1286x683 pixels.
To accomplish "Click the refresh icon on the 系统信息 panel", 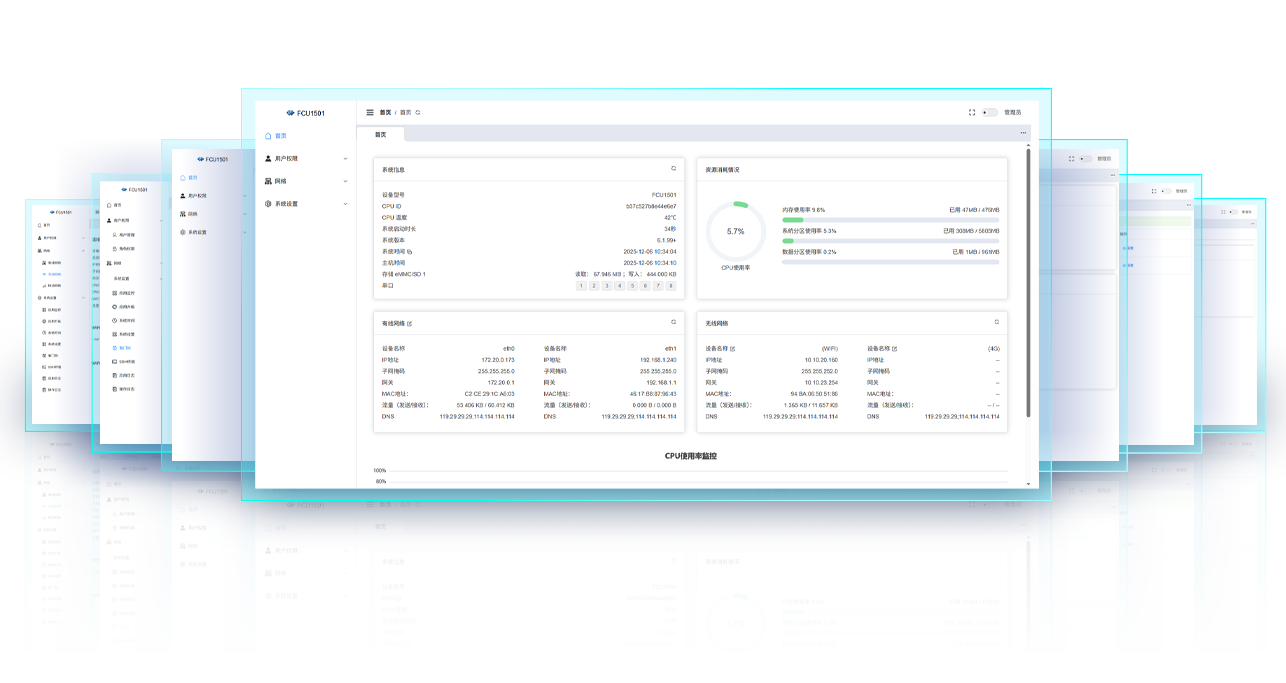I will tap(671, 168).
